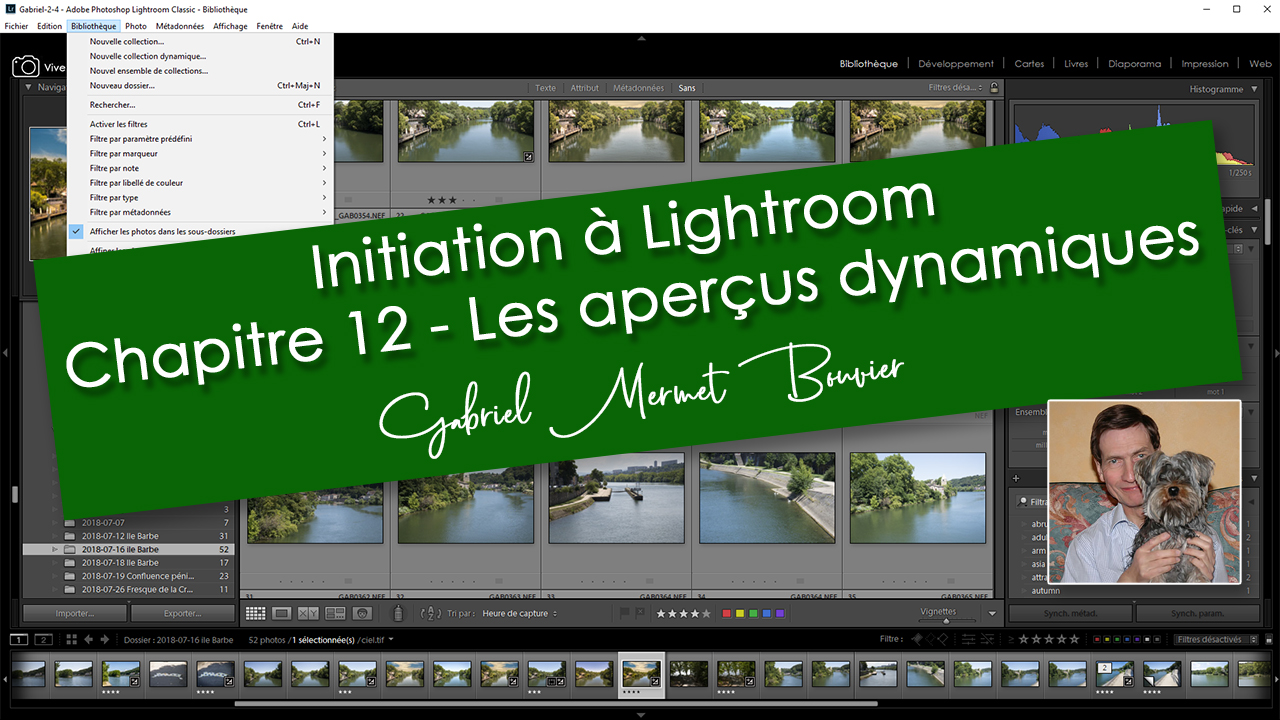Open Compare view XY icon
Image resolution: width=1280 pixels, height=720 pixels.
[x=308, y=613]
